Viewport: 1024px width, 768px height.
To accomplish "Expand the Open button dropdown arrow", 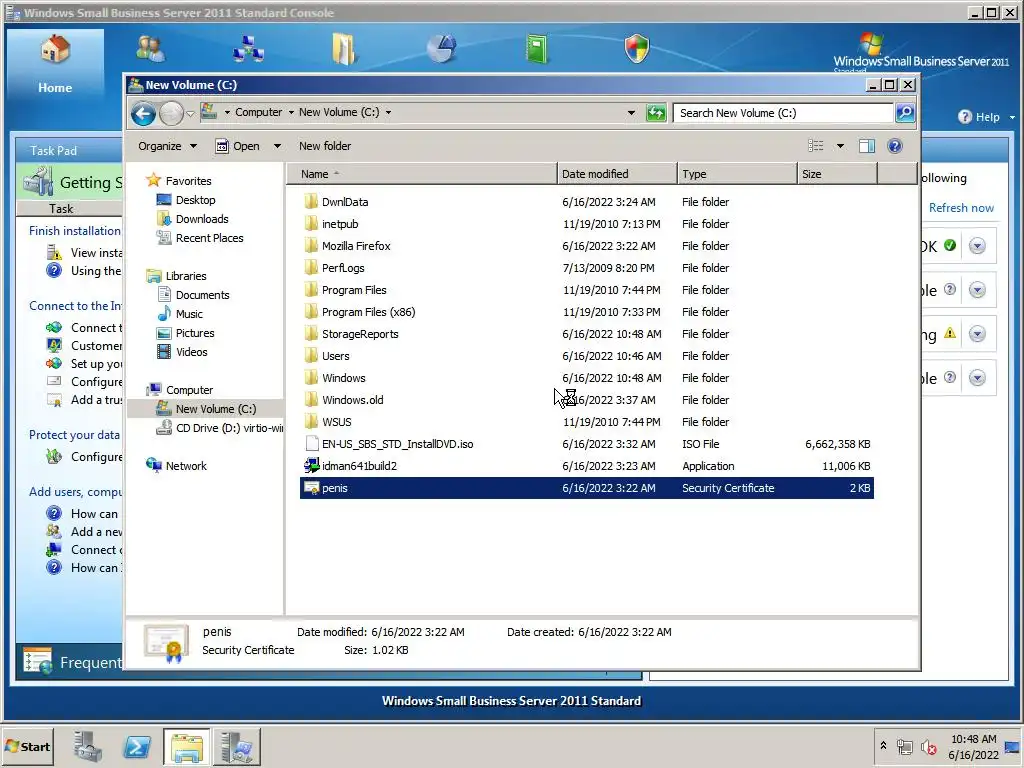I will pos(277,146).
